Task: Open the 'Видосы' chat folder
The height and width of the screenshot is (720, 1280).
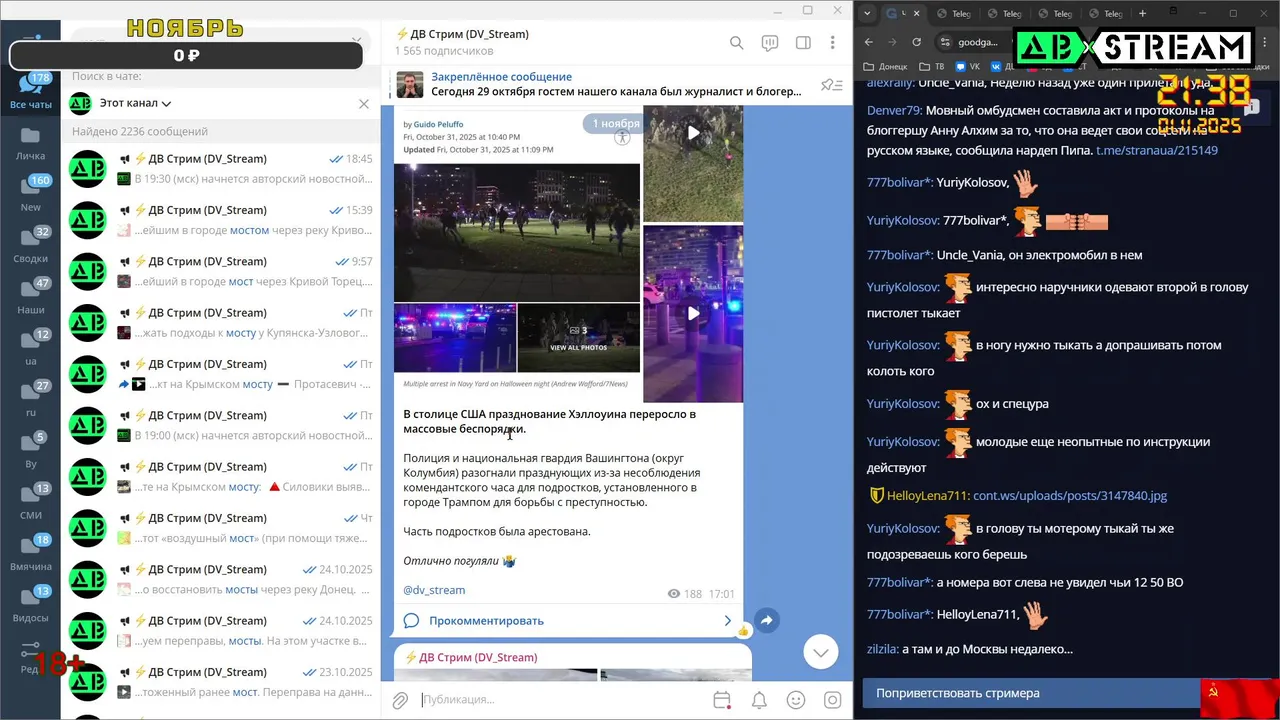Action: coord(31,605)
